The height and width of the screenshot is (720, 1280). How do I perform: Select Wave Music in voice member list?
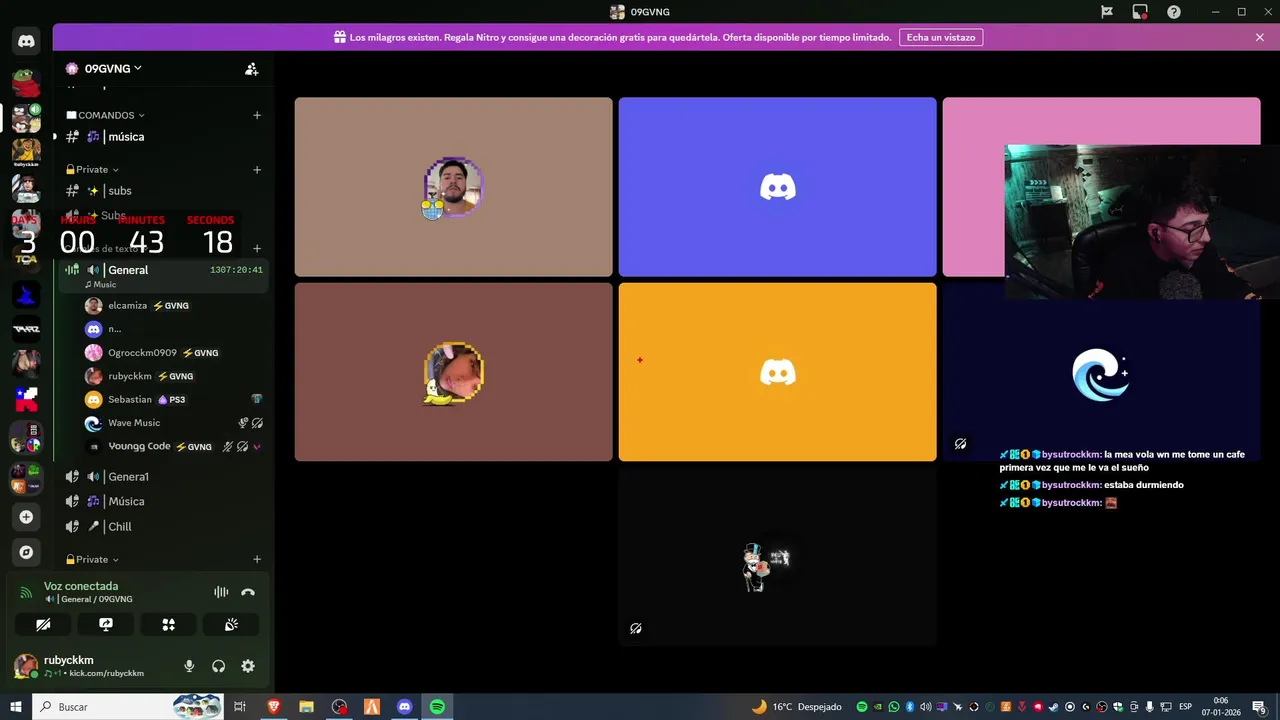tap(172, 423)
